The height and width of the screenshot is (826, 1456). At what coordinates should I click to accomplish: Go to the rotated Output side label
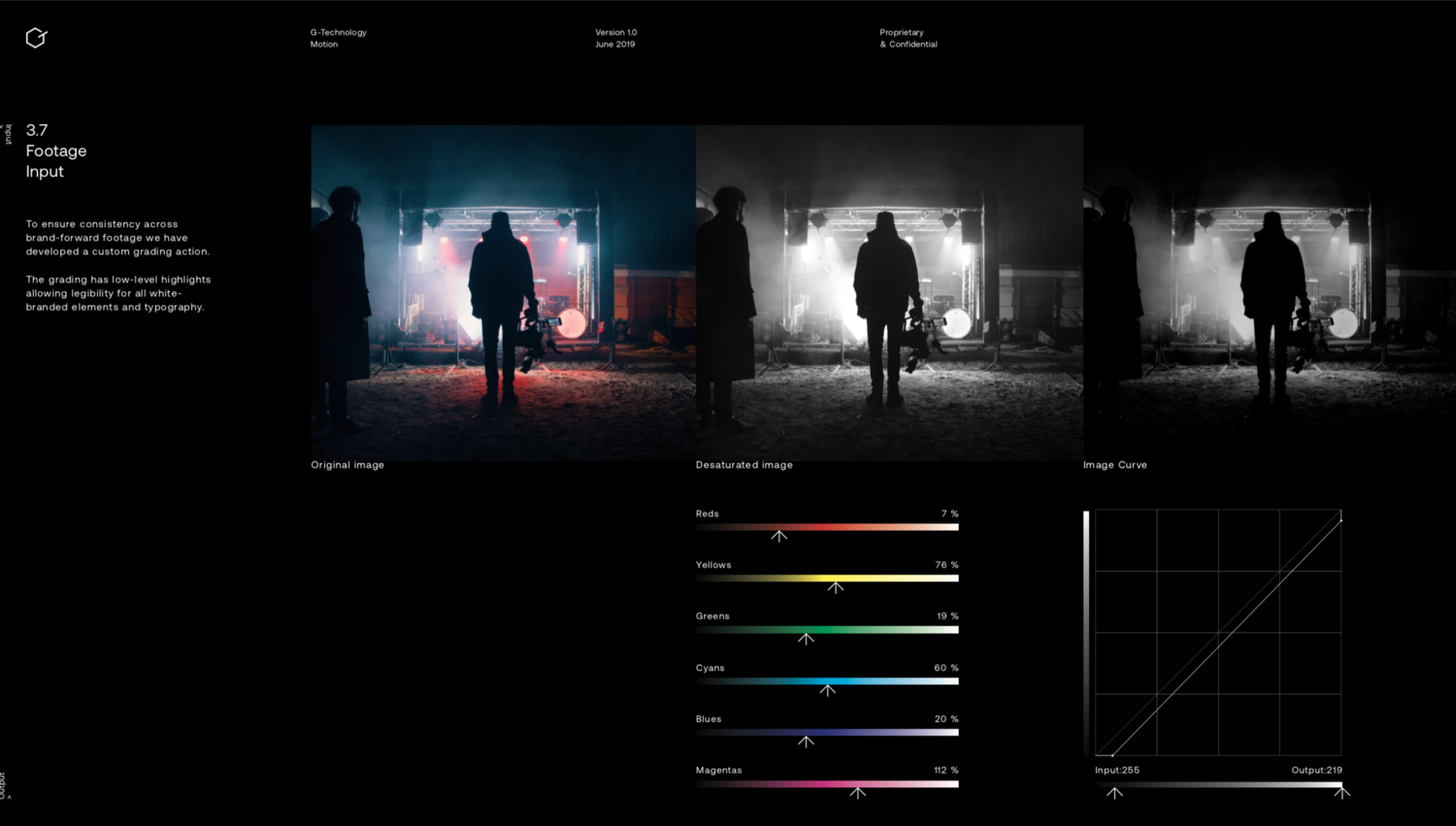[x=5, y=785]
